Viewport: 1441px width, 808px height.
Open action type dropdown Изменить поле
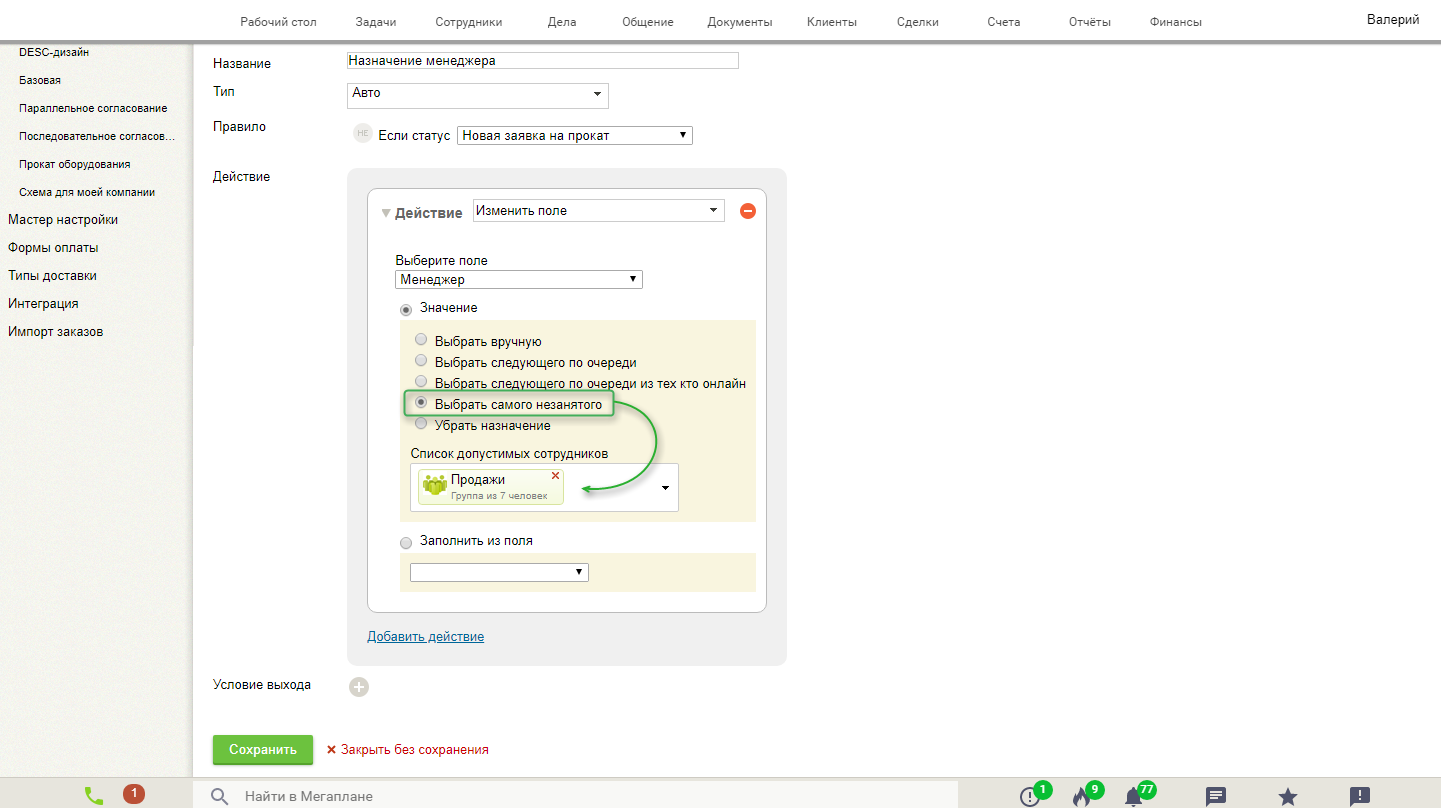[598, 211]
